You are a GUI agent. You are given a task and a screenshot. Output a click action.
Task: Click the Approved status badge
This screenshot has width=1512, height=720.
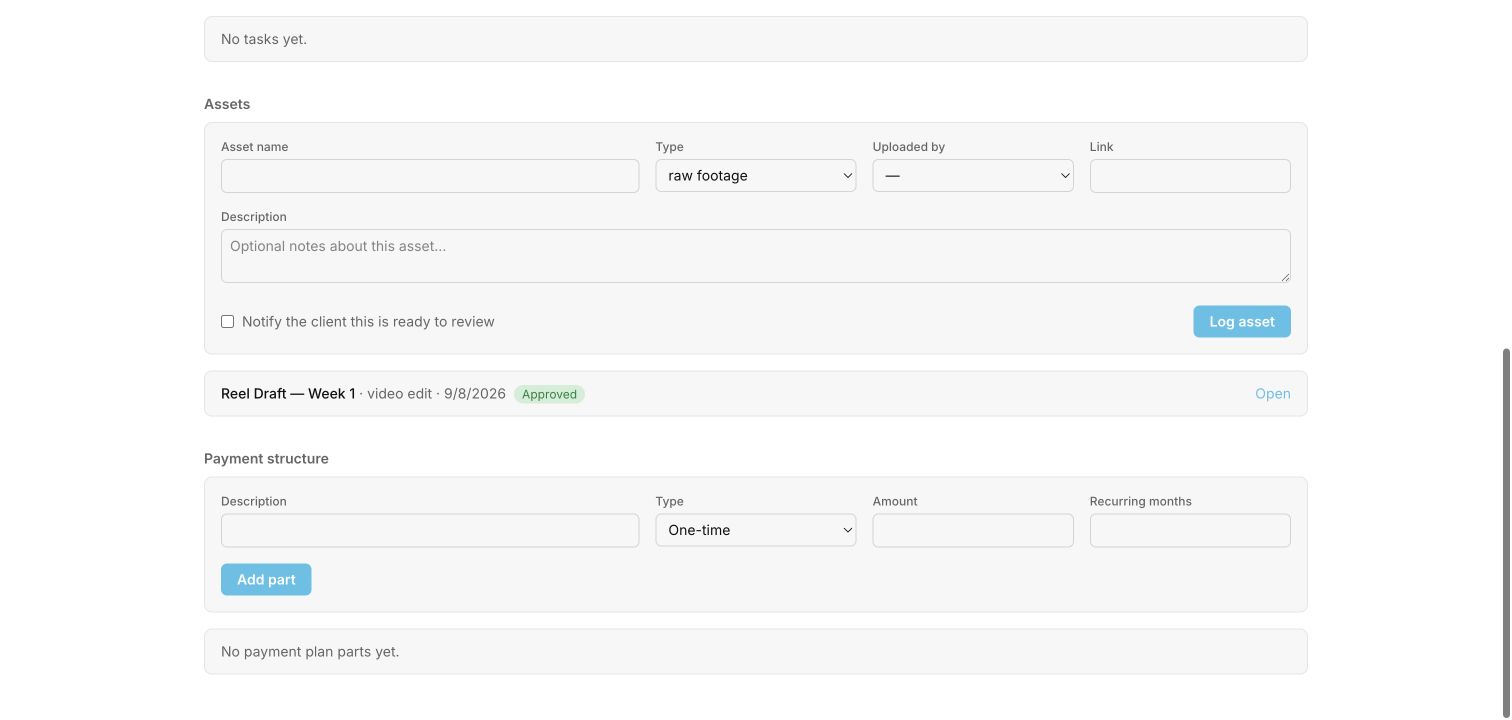(549, 394)
